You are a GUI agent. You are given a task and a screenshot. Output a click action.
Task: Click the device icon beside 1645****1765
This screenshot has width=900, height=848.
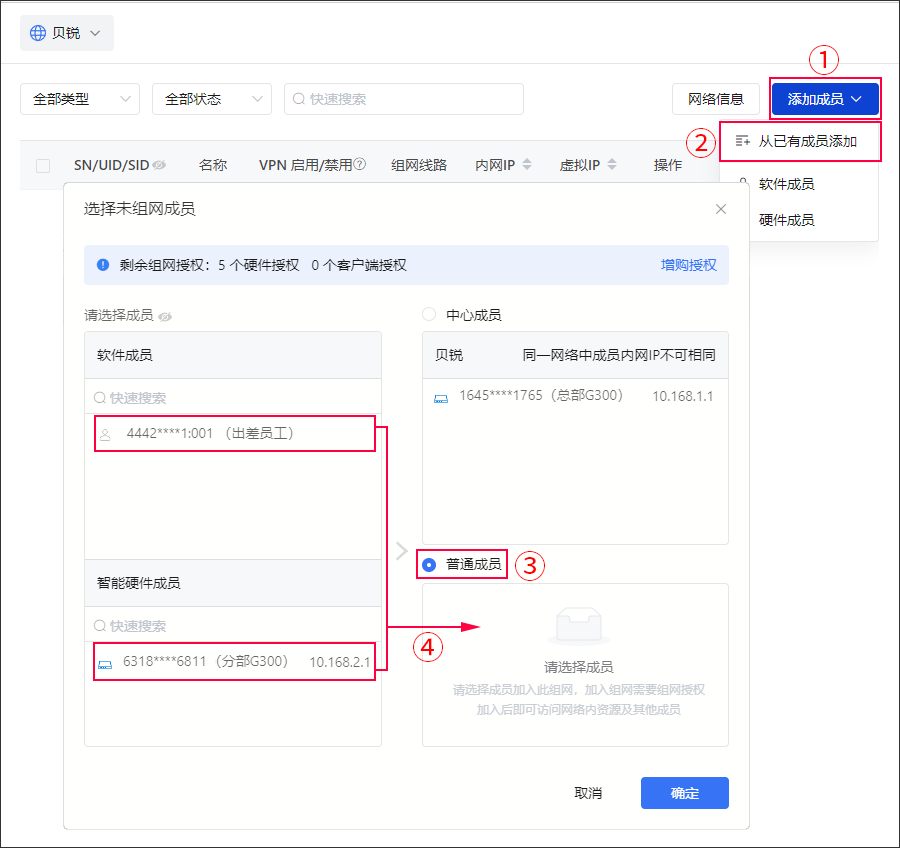tap(441, 398)
